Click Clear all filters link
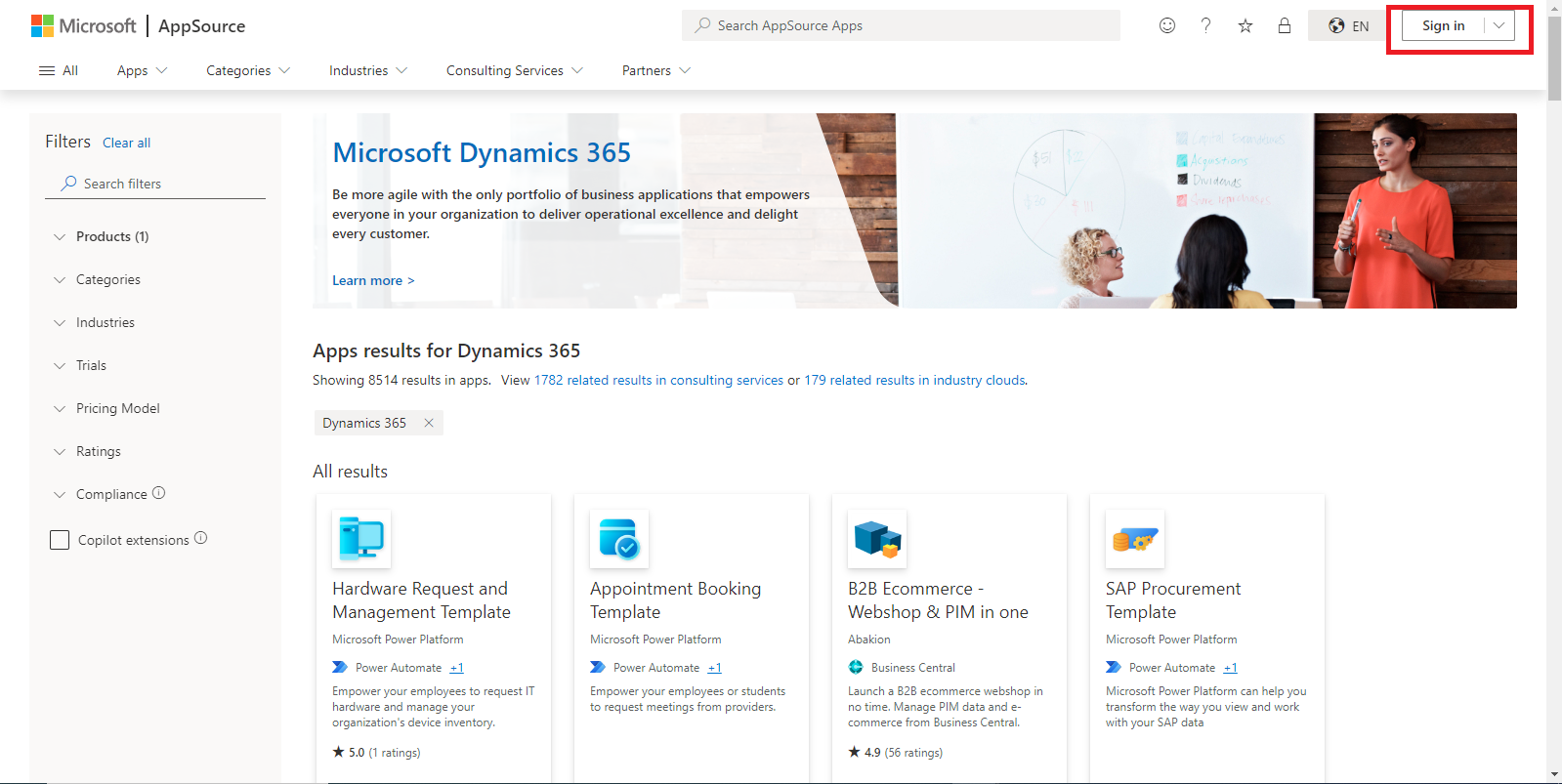This screenshot has height=784, width=1562. click(127, 143)
